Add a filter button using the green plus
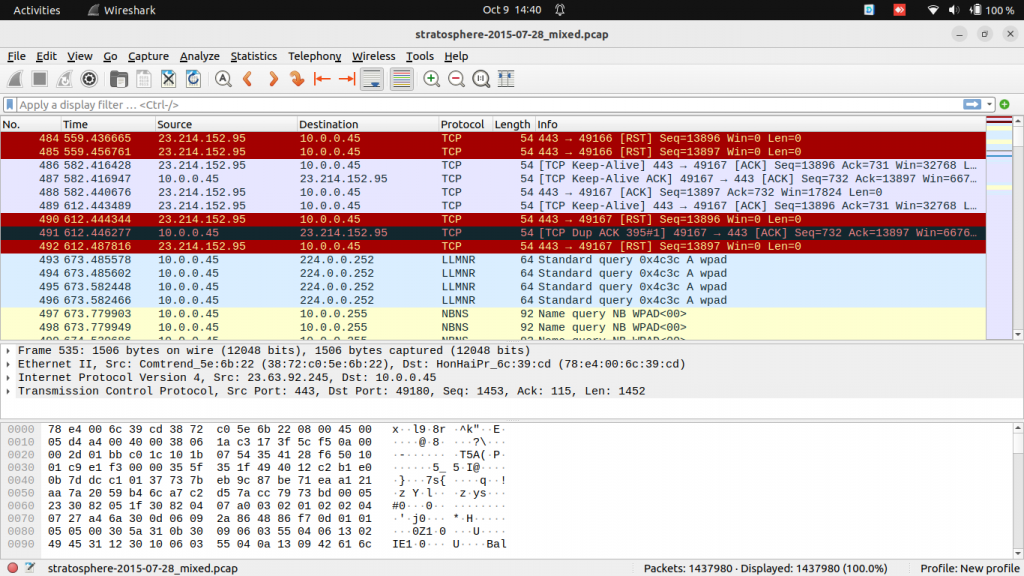Image resolution: width=1024 pixels, height=576 pixels. point(1005,103)
